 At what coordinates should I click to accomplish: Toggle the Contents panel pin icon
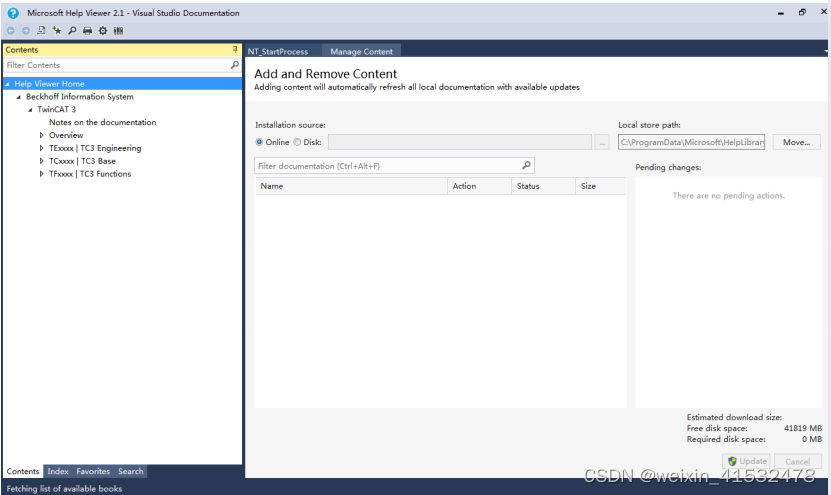tap(235, 49)
